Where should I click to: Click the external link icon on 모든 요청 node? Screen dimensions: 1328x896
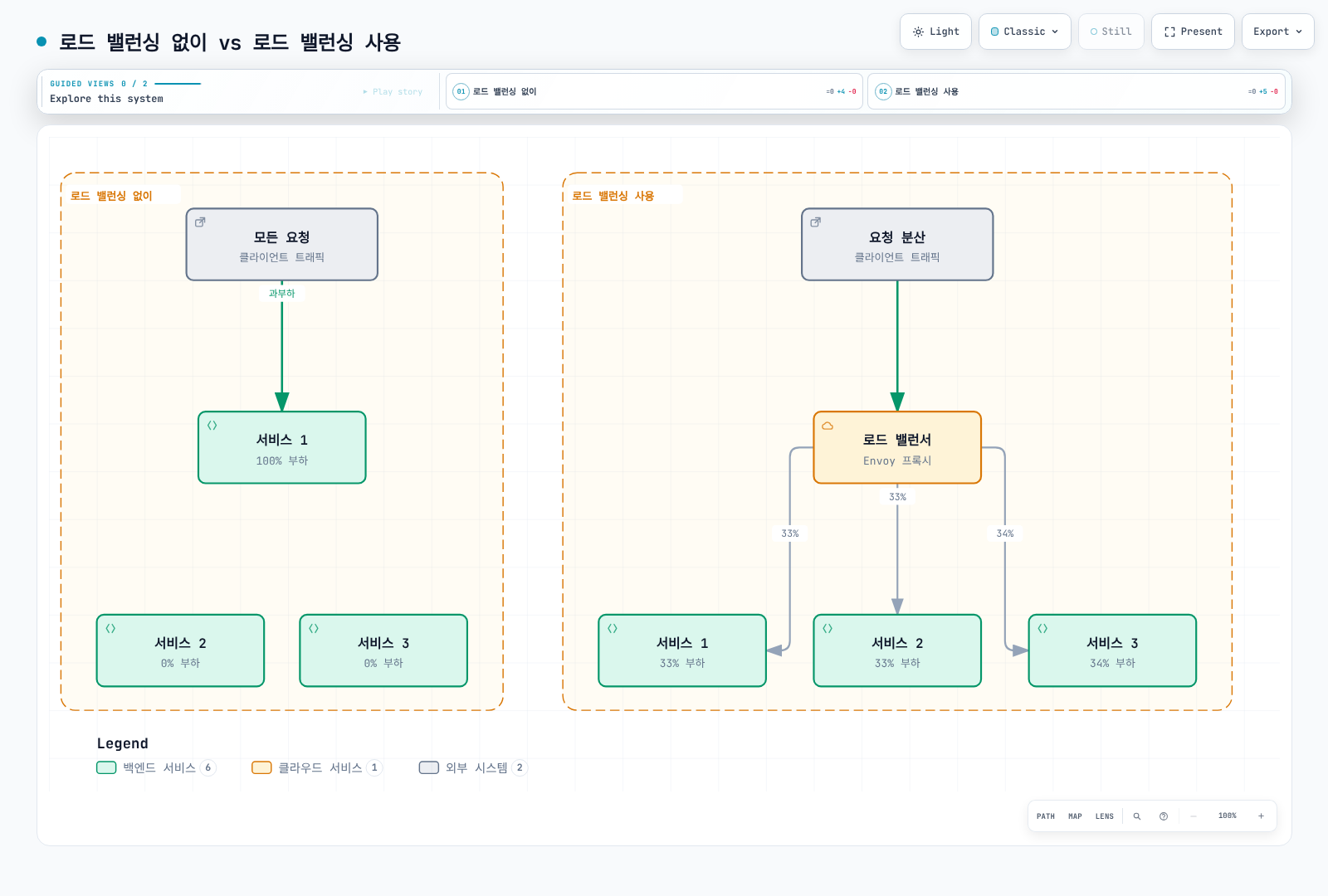(x=200, y=222)
